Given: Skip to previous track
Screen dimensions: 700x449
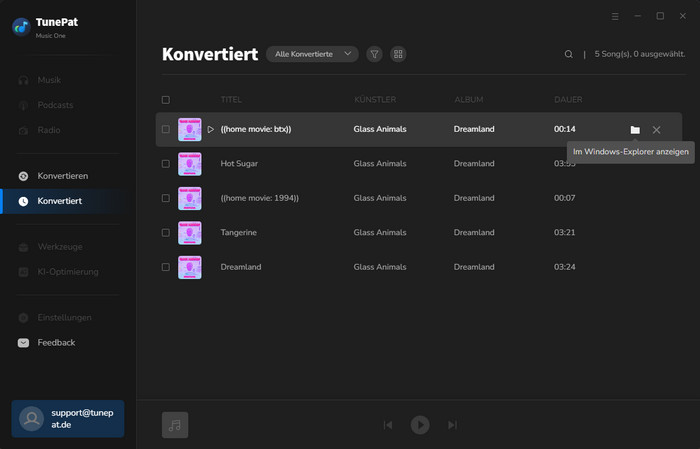Looking at the screenshot, I should pos(388,425).
